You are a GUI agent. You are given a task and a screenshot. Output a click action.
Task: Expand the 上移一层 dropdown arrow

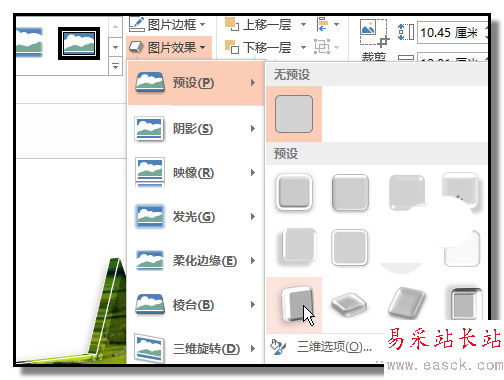click(303, 25)
